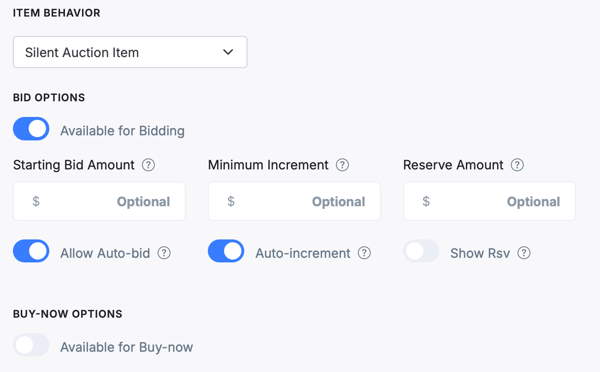Focus the Starting Bid Amount field
The height and width of the screenshot is (372, 600).
[99, 201]
